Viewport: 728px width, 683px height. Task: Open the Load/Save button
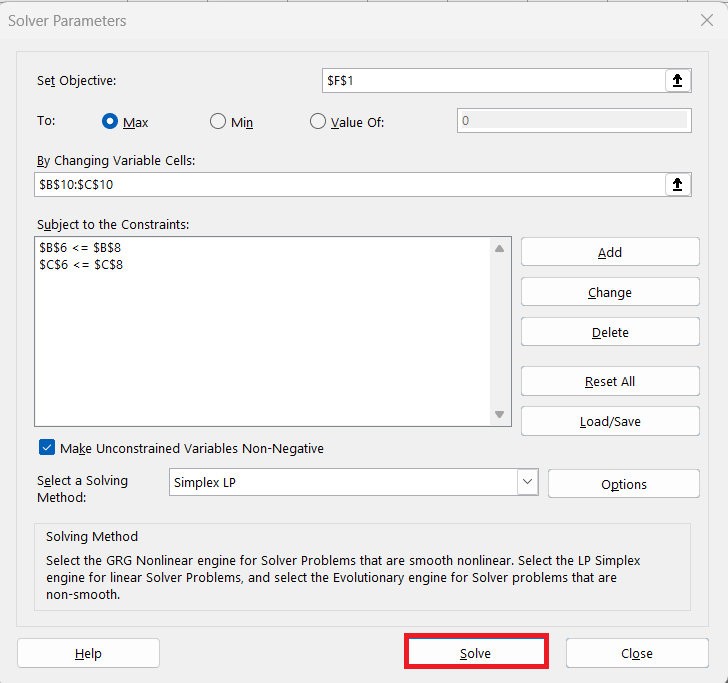(x=610, y=421)
